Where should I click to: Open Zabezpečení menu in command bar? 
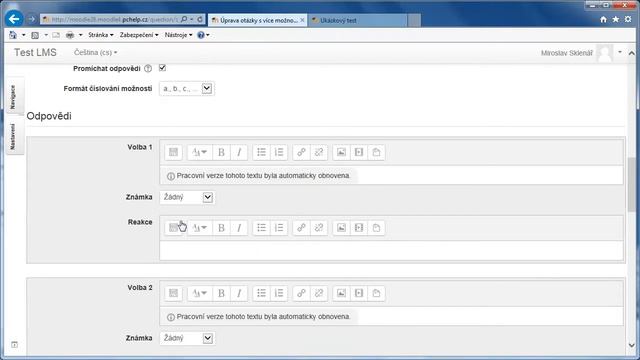click(139, 35)
